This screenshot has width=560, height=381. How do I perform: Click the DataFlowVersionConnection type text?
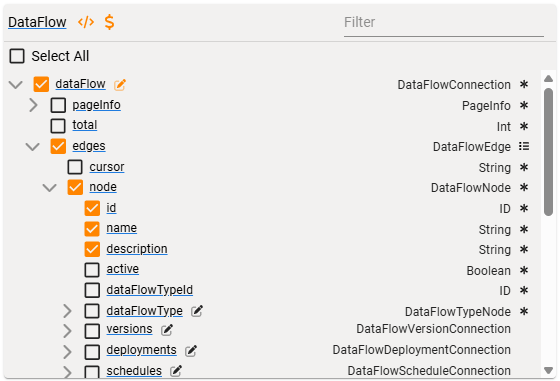(x=433, y=329)
